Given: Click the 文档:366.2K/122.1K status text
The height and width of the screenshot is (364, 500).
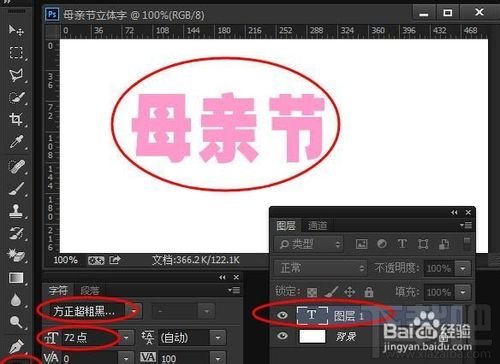Looking at the screenshot, I should tap(196, 260).
